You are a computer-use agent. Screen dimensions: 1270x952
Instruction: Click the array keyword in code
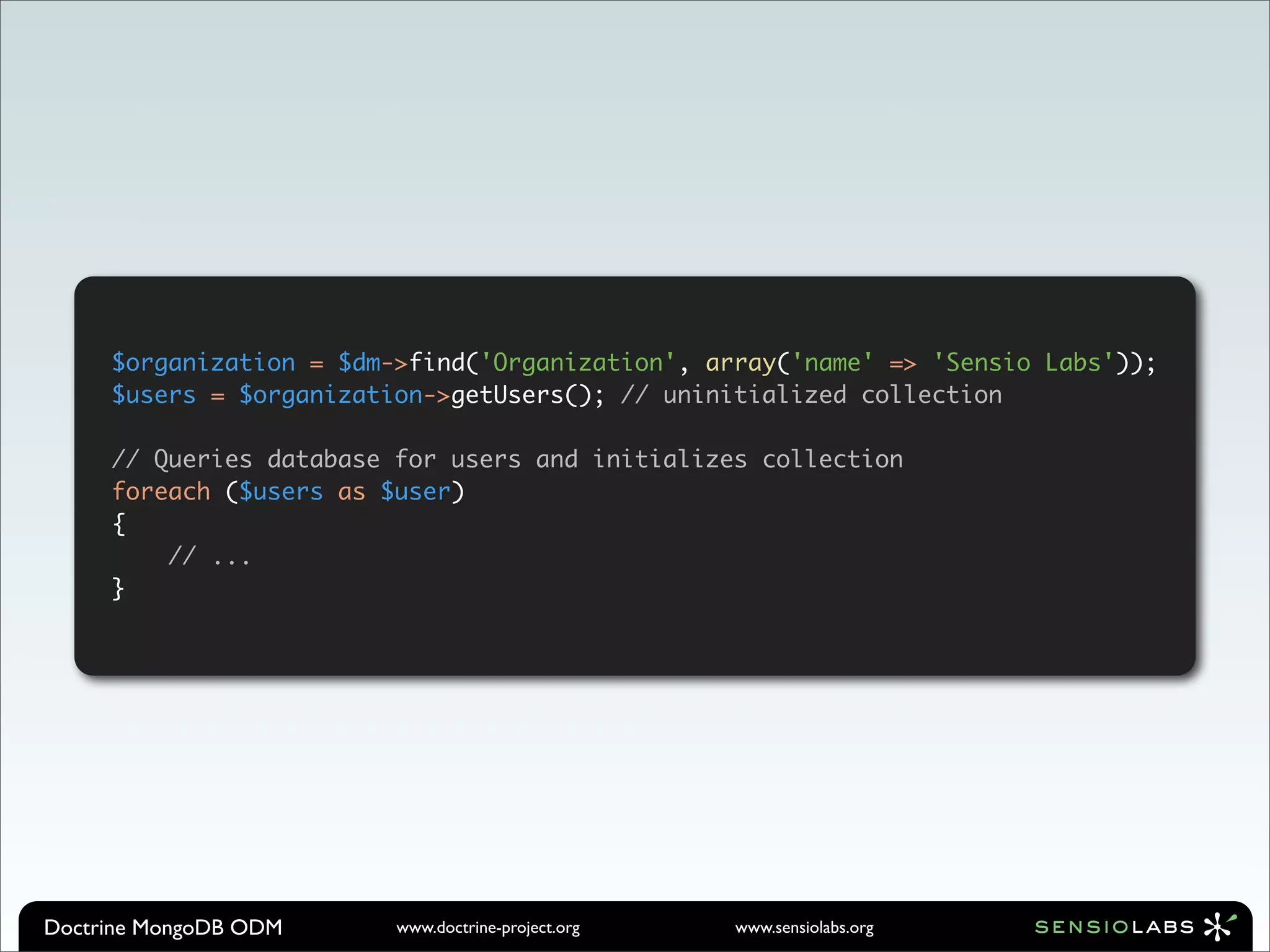[x=741, y=363]
